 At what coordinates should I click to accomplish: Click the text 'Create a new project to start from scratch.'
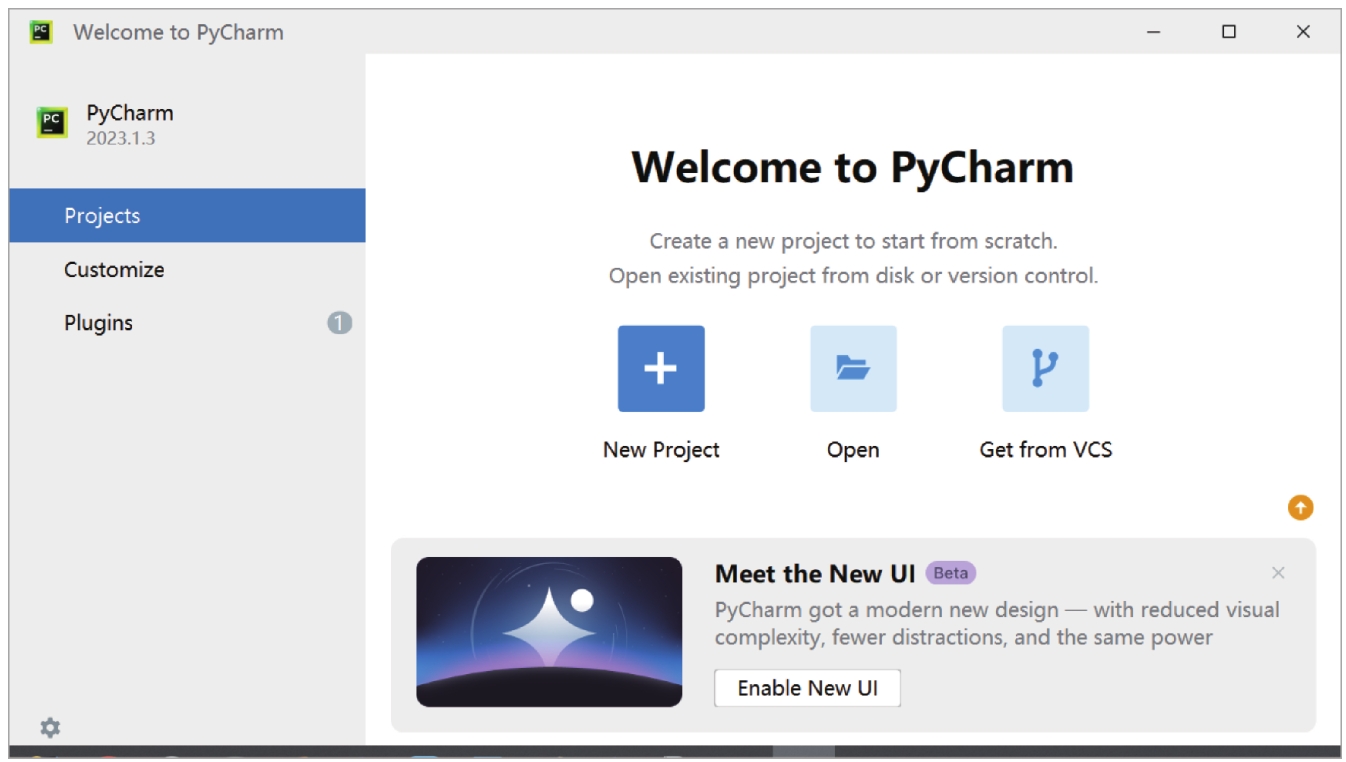(853, 241)
